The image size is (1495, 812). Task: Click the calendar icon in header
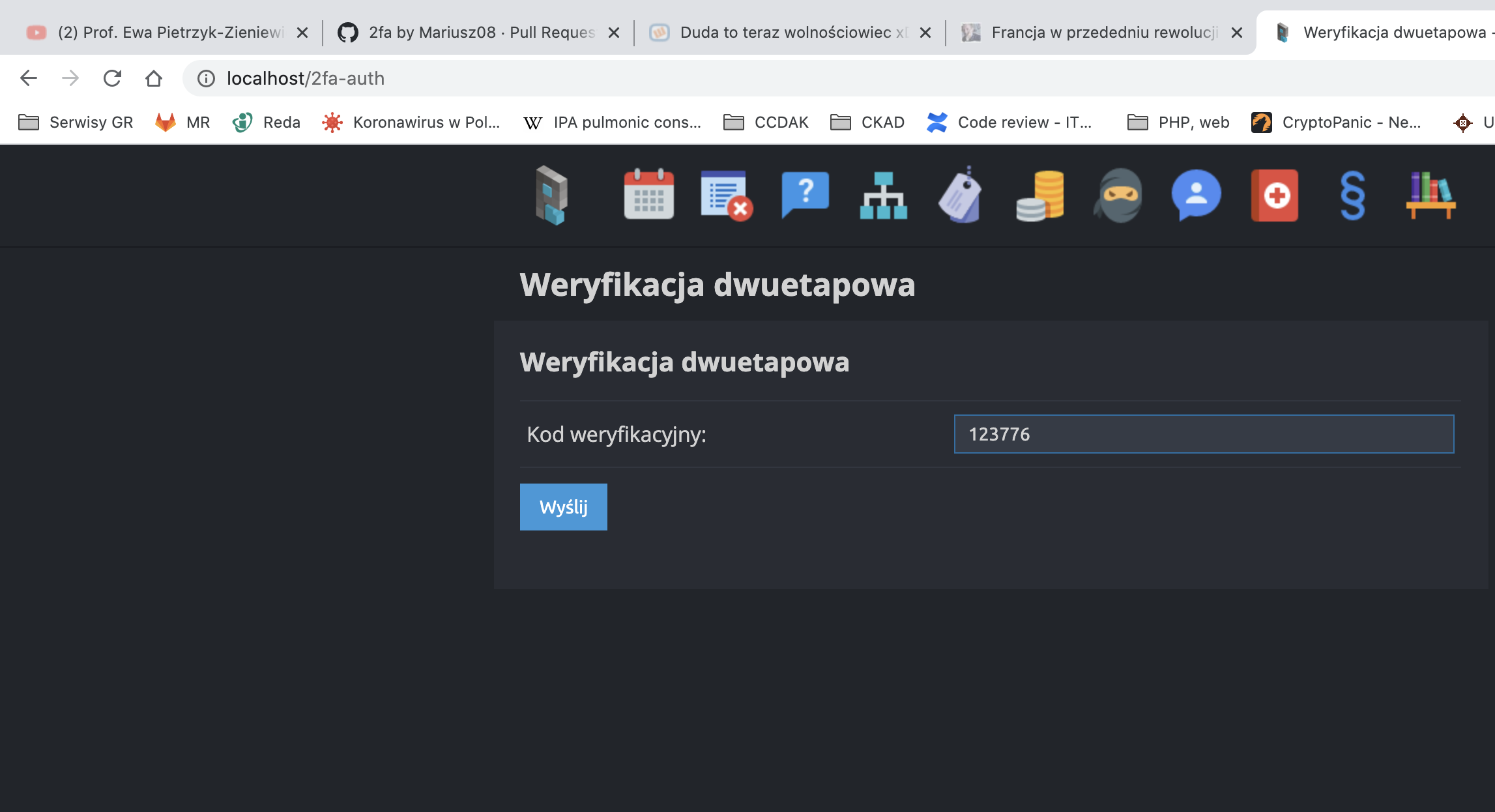pyautogui.click(x=648, y=195)
